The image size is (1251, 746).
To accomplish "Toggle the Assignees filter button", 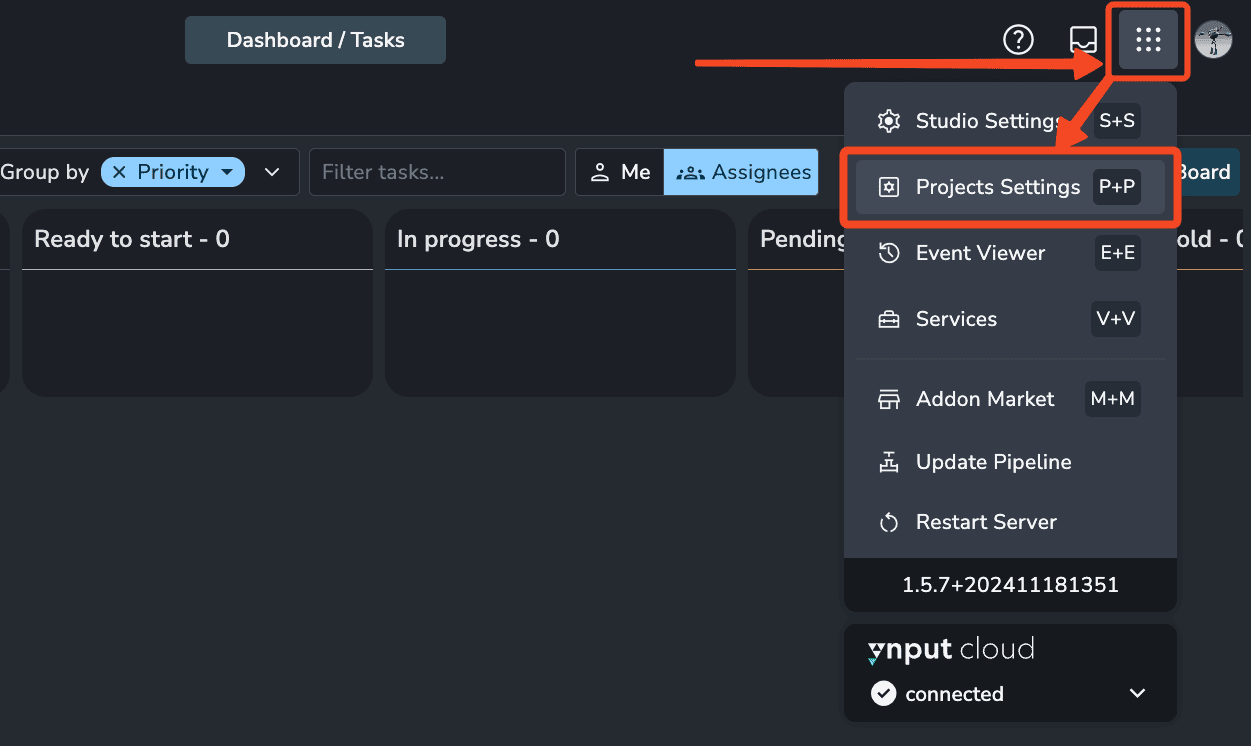I will tap(740, 171).
